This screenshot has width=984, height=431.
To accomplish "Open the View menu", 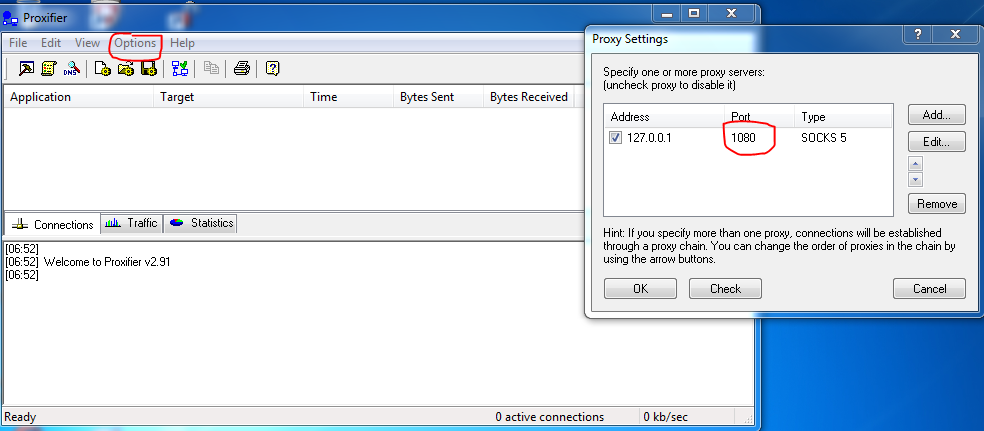I will [x=87, y=43].
